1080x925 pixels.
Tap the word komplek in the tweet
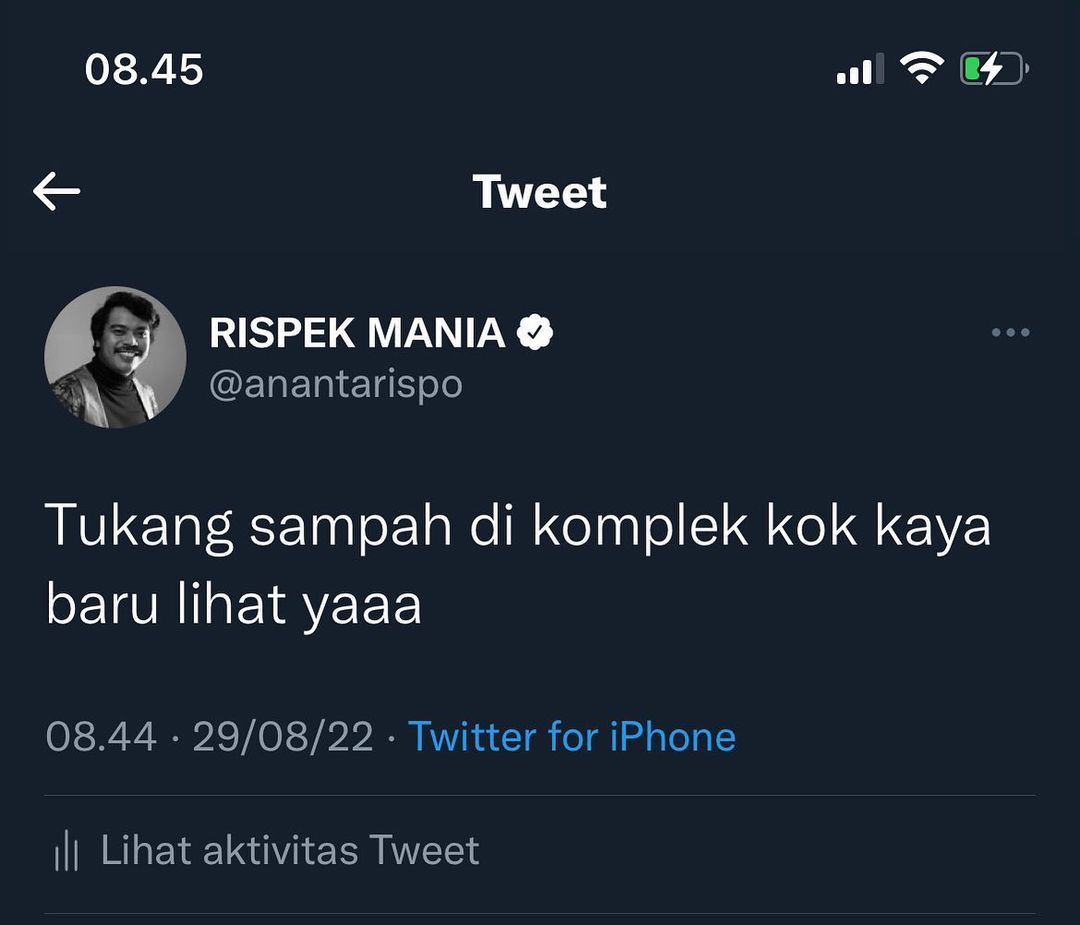tap(640, 527)
